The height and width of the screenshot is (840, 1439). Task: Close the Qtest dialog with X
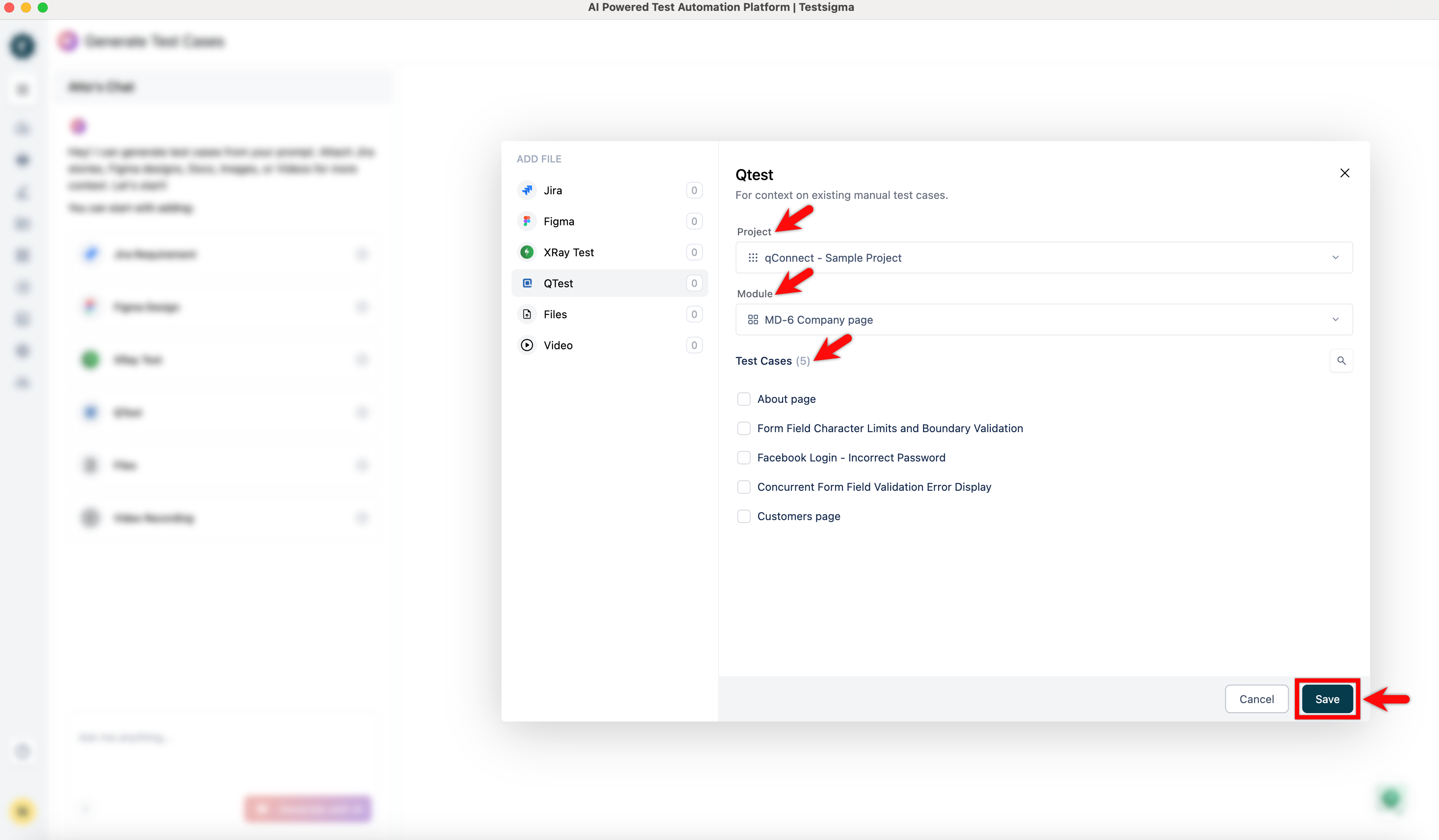pyautogui.click(x=1344, y=173)
